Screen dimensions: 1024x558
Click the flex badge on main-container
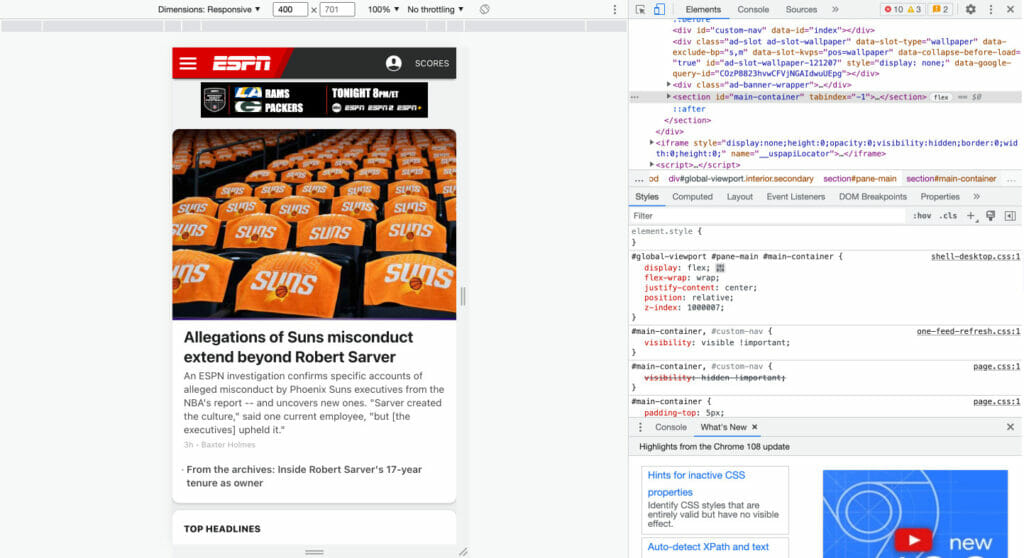pyautogui.click(x=941, y=97)
